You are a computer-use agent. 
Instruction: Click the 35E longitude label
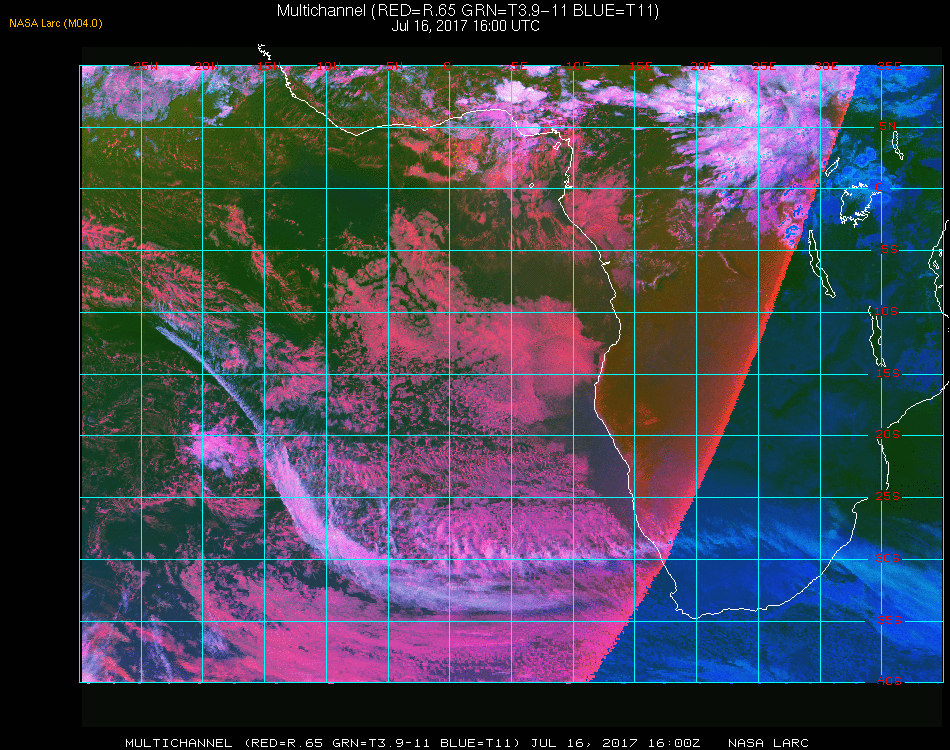tap(889, 66)
